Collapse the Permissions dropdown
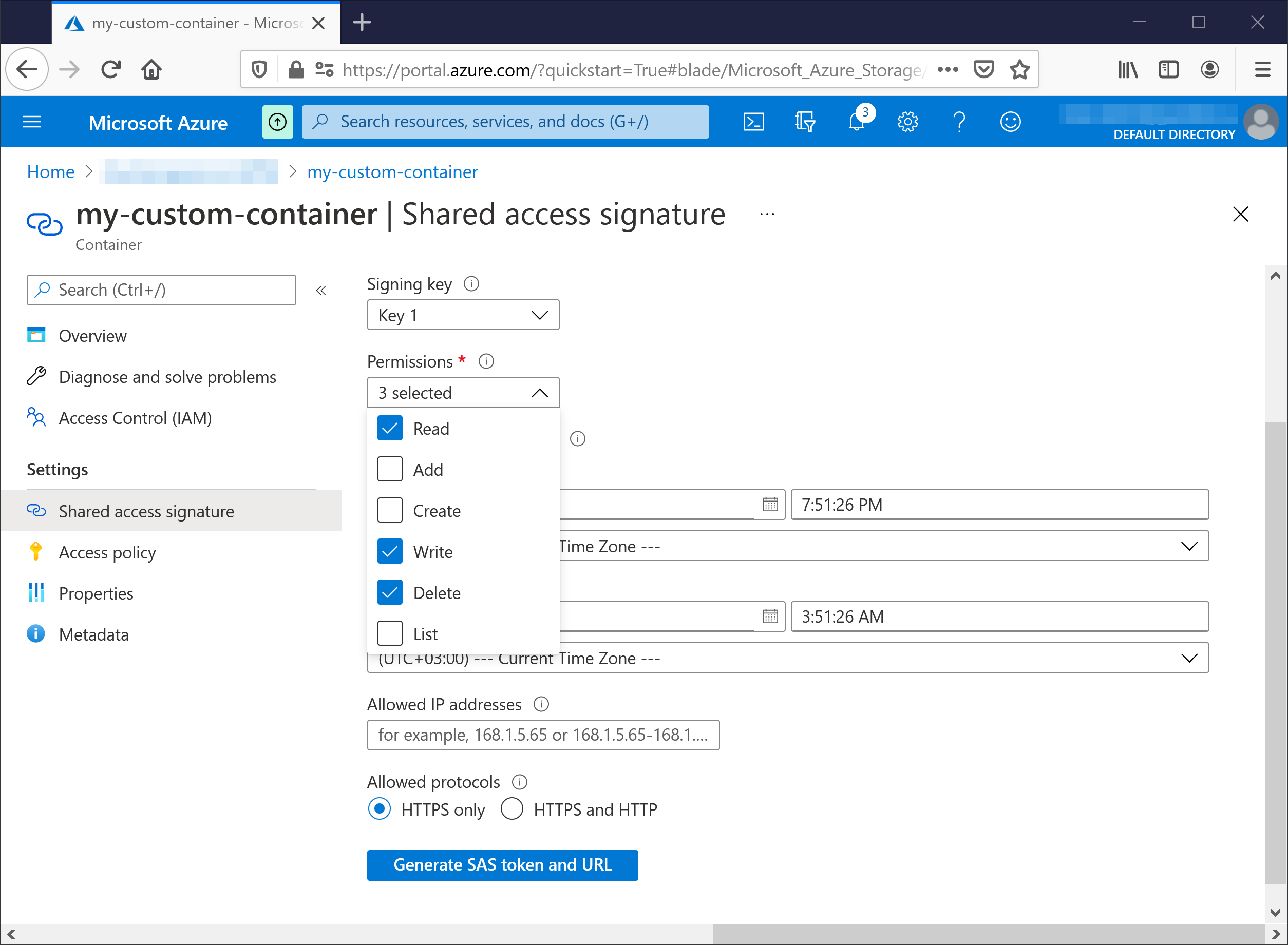This screenshot has height=945, width=1288. point(463,393)
